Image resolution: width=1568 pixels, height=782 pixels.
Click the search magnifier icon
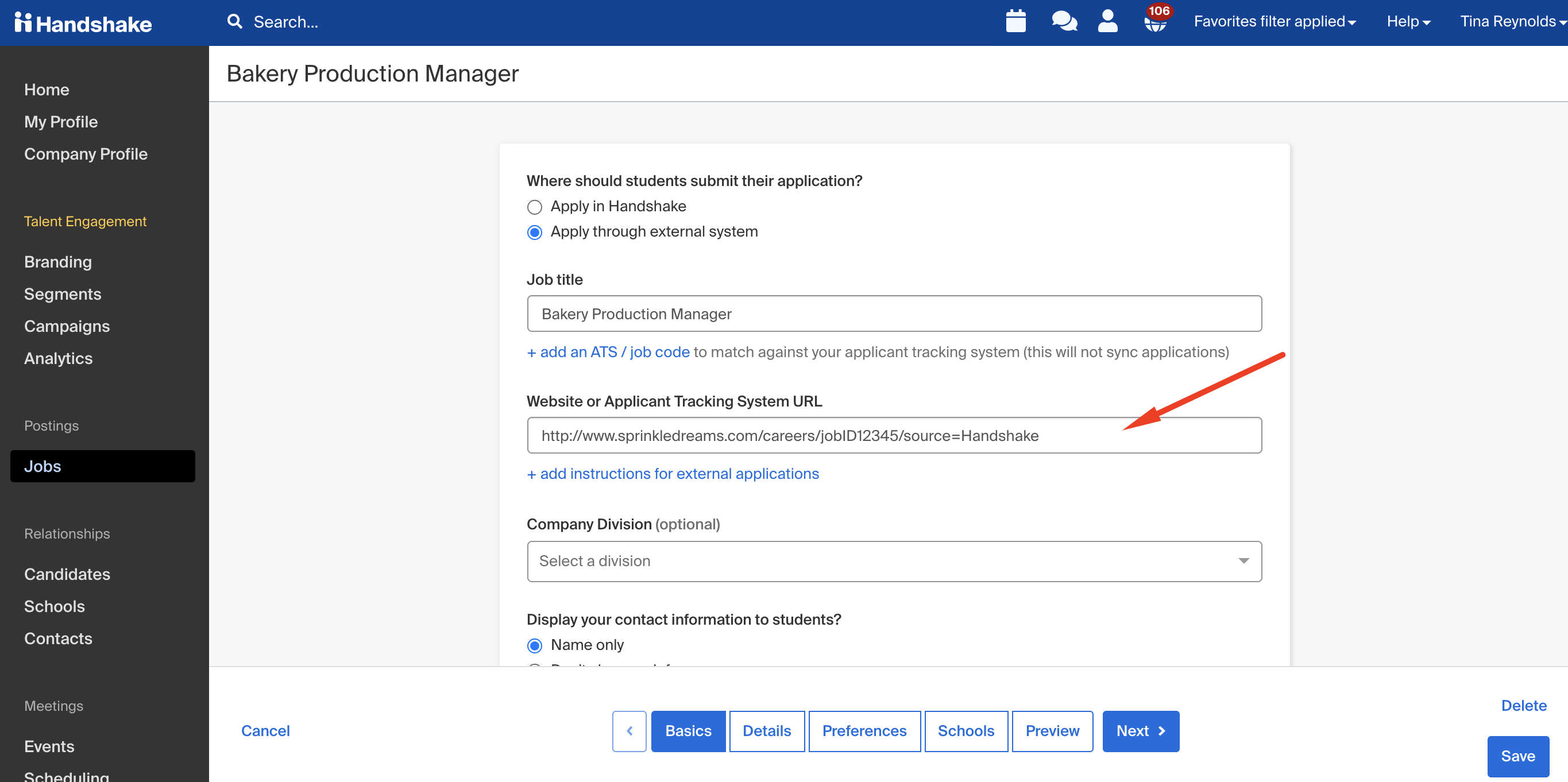pyautogui.click(x=235, y=21)
